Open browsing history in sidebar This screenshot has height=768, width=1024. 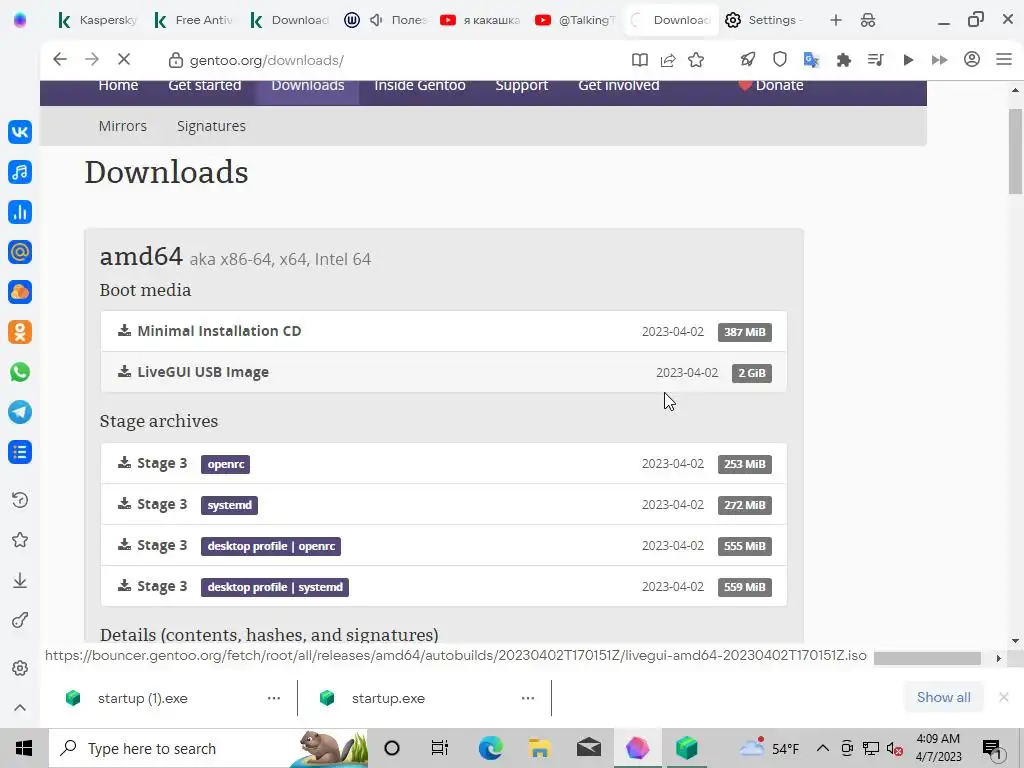tap(20, 500)
